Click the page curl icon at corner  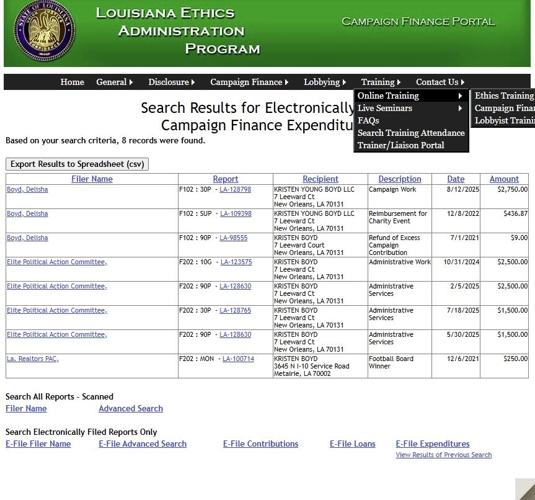pos(525,489)
